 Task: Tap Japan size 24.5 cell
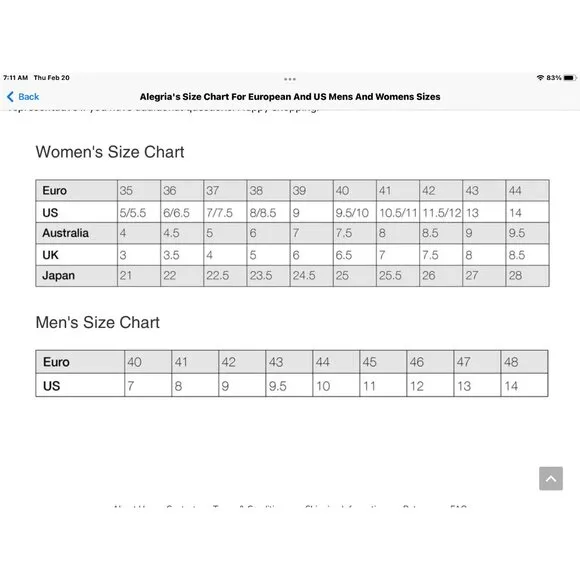pyautogui.click(x=311, y=276)
